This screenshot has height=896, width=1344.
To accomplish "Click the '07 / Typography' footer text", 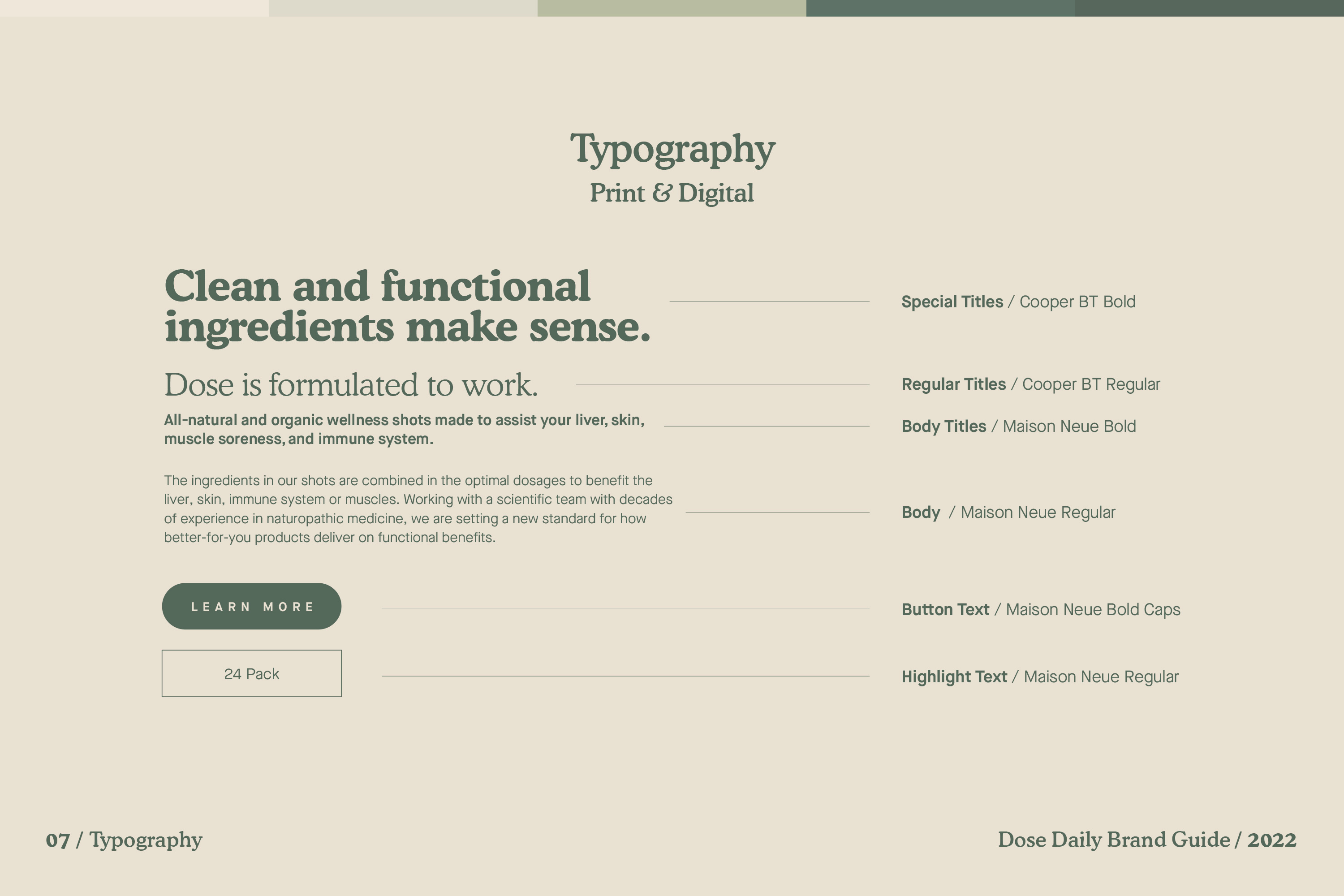I will [x=124, y=840].
